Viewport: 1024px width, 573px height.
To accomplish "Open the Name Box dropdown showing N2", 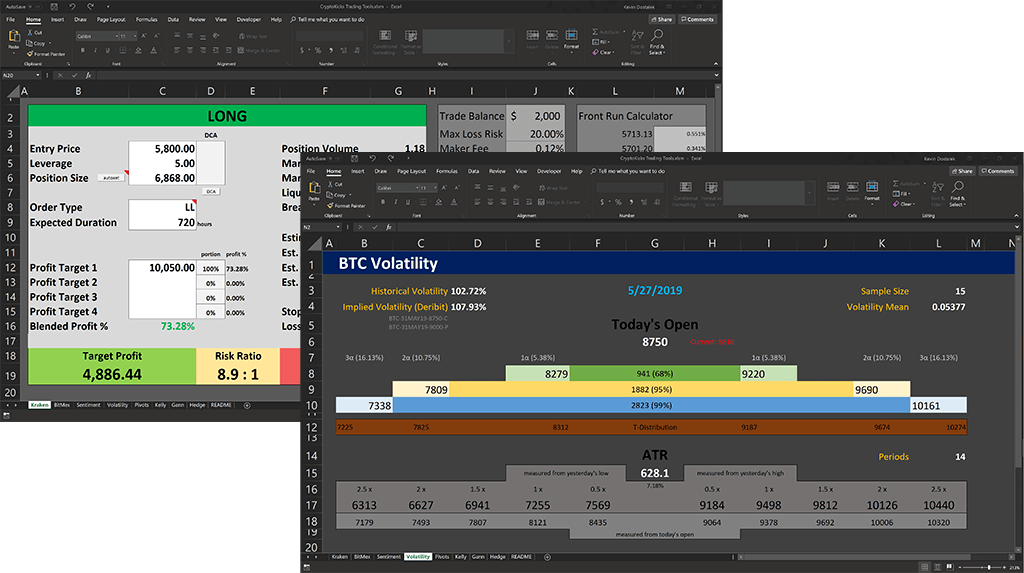I will pos(338,227).
